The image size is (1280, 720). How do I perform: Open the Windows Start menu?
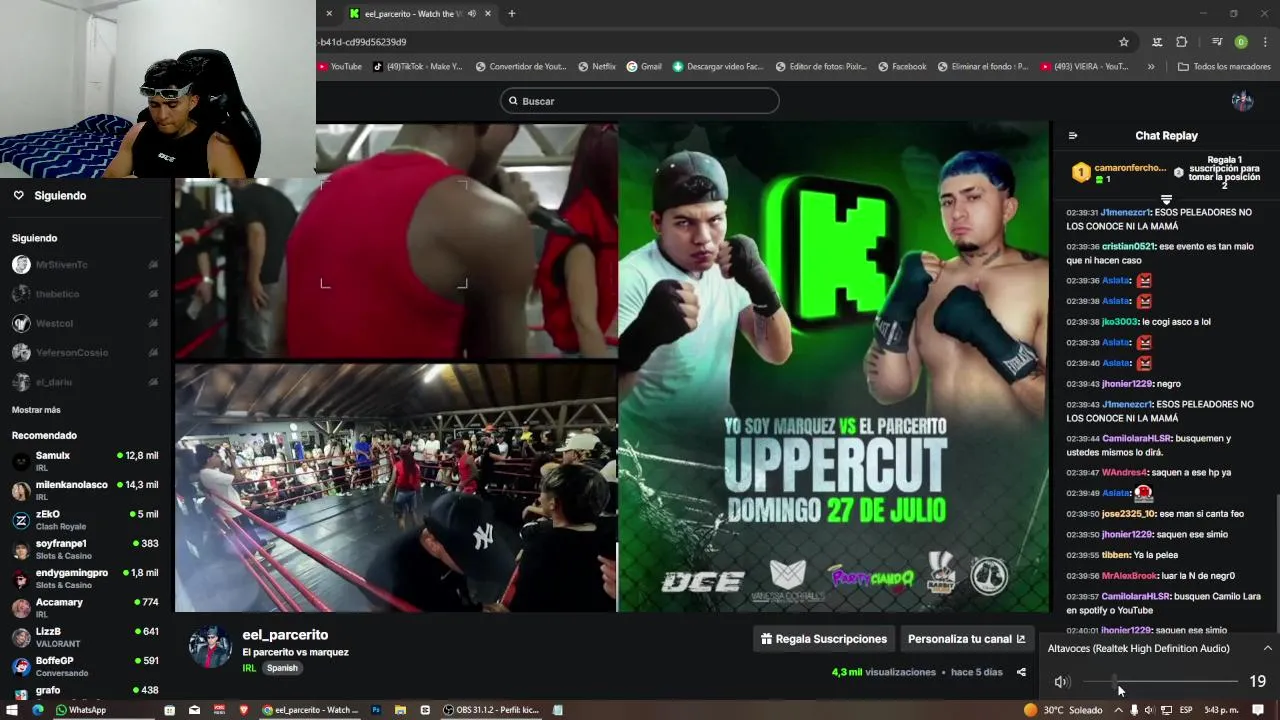pos(14,710)
